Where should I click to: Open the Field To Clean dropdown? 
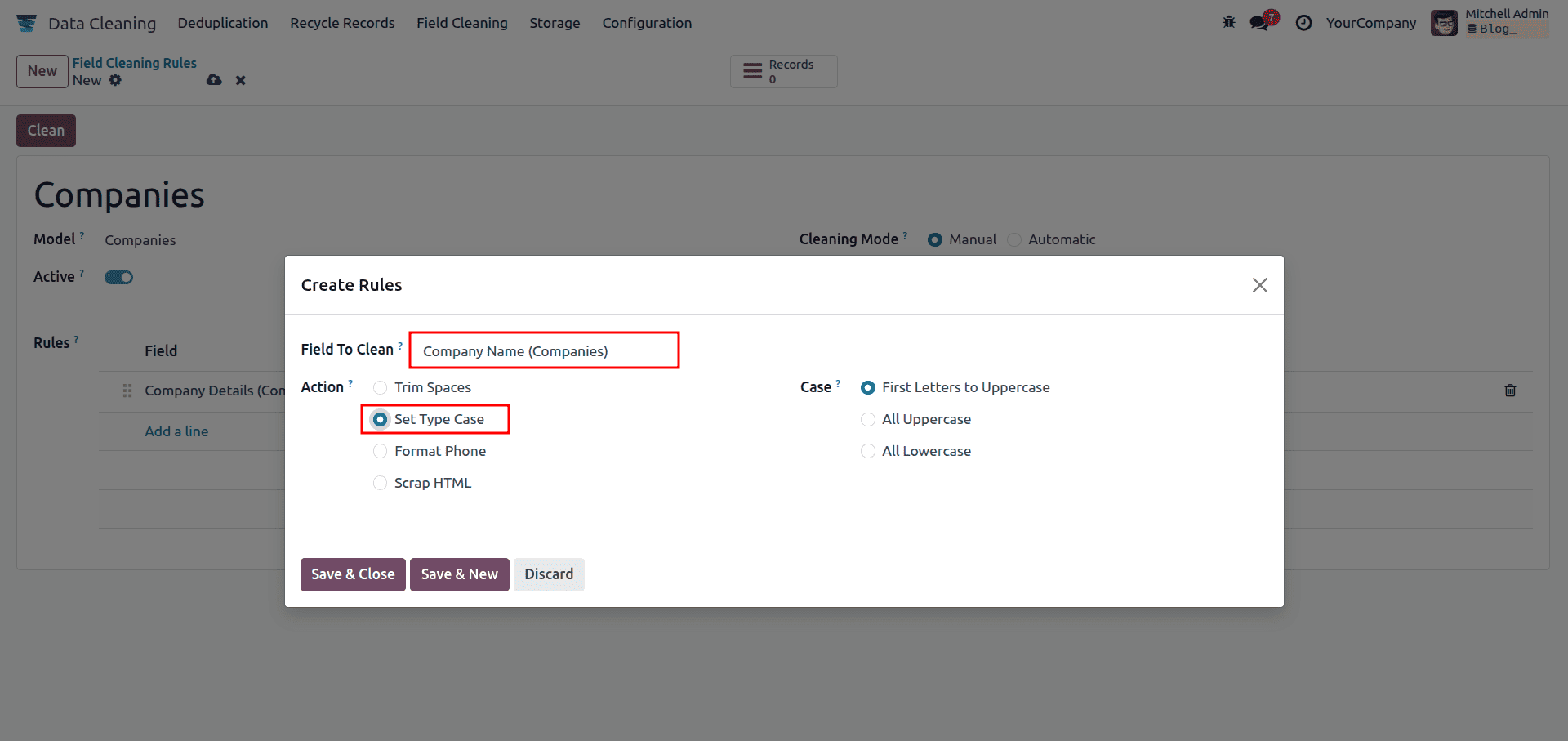[544, 351]
